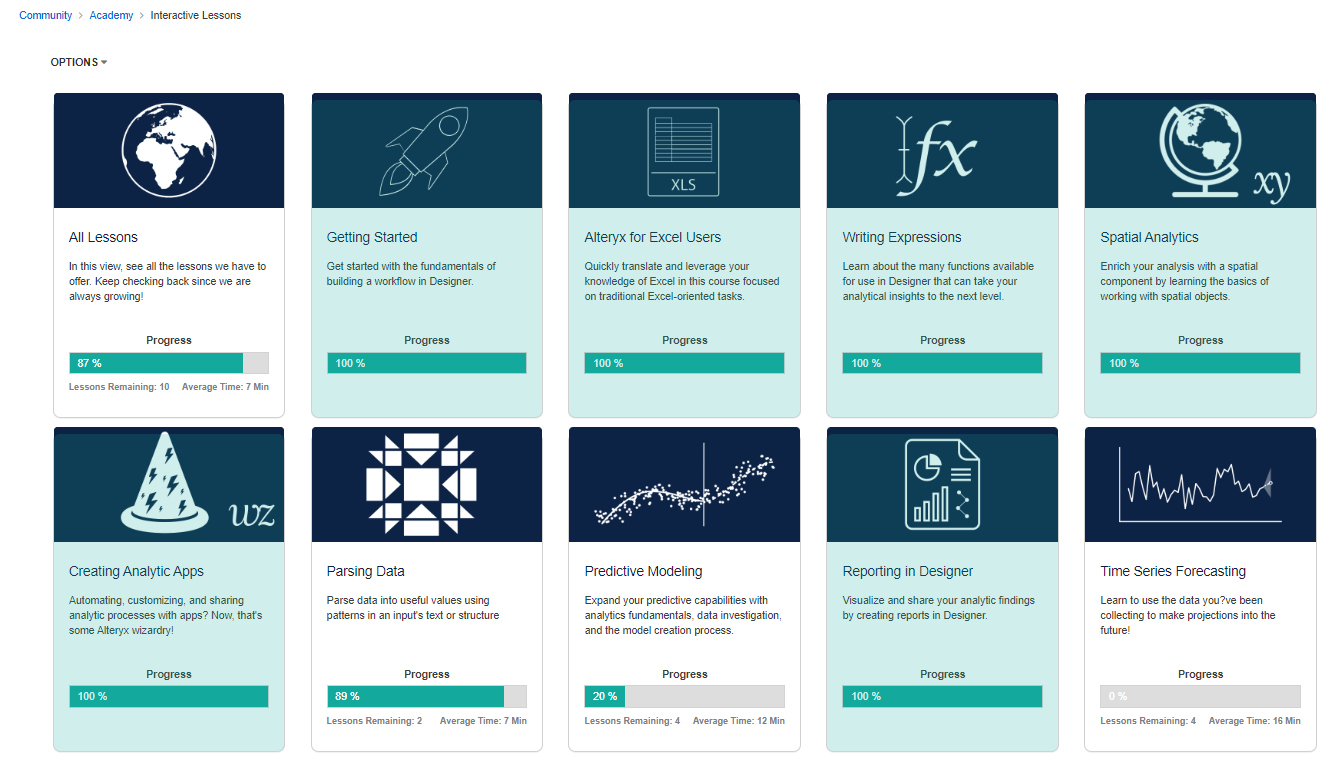Click the XLS spreadsheet icon
Screen dimensions: 1333x765
pos(684,150)
